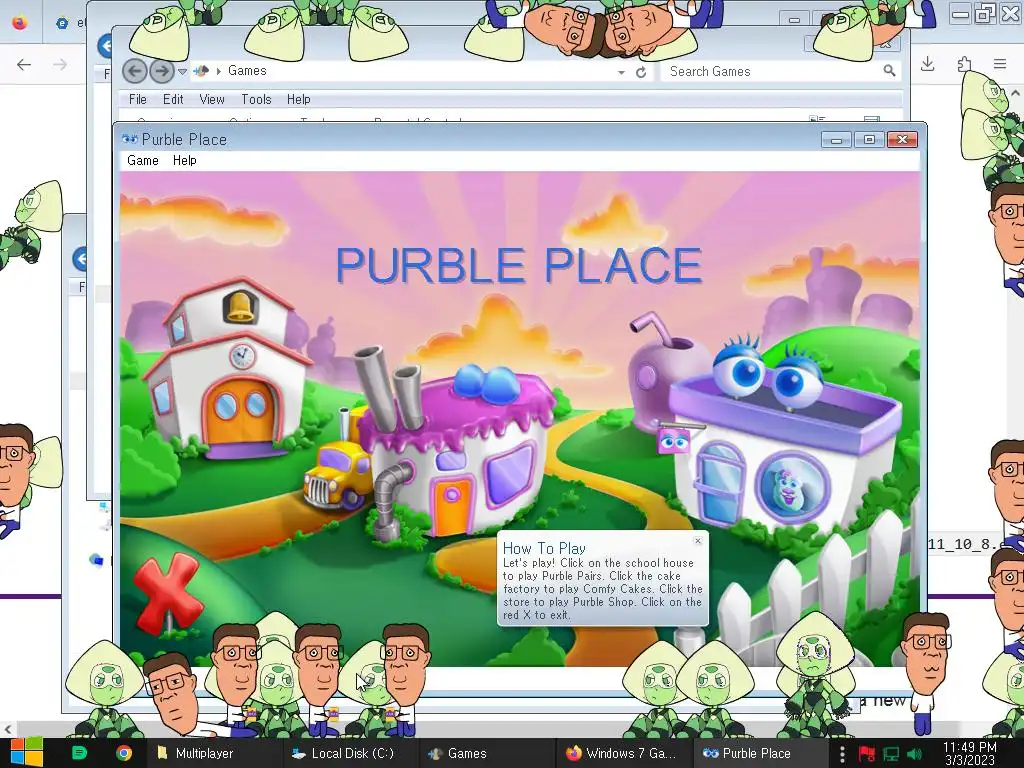
Task: Go forward in the Games explorer window
Action: (x=161, y=71)
